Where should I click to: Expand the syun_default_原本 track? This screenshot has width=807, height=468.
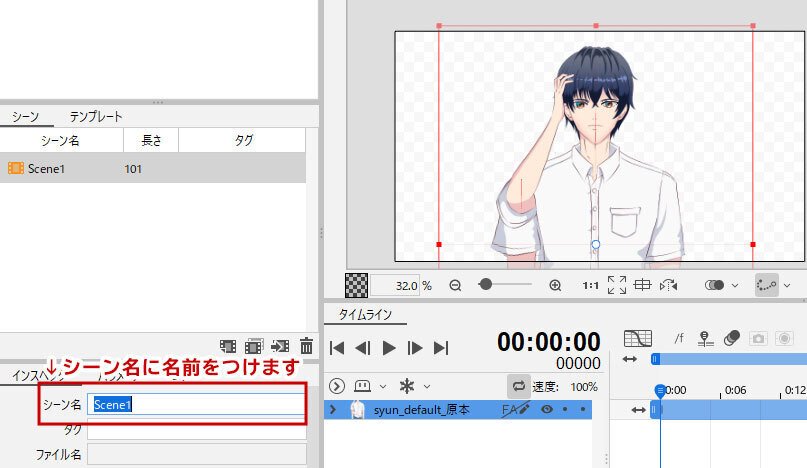click(333, 409)
